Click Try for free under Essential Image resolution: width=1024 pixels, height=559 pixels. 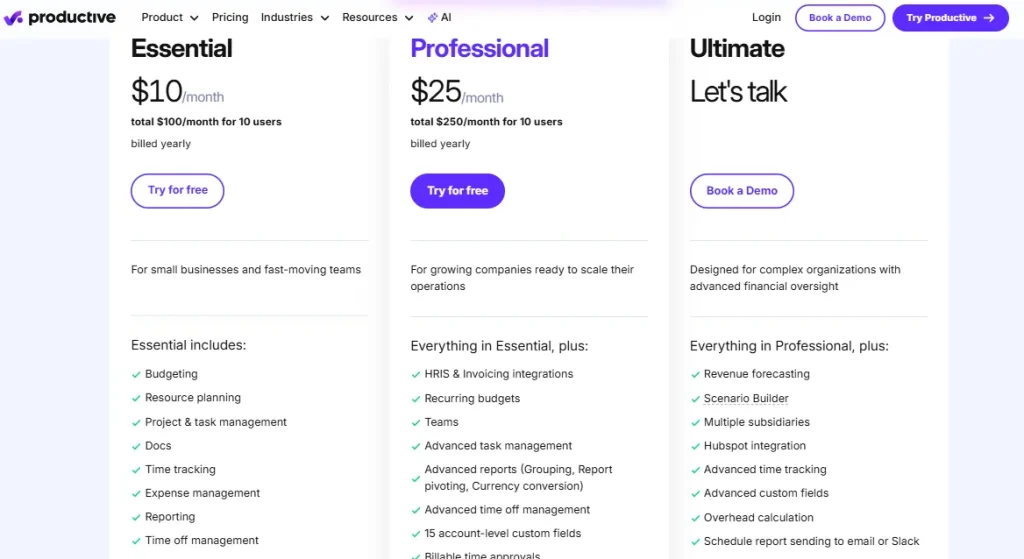[x=177, y=190]
